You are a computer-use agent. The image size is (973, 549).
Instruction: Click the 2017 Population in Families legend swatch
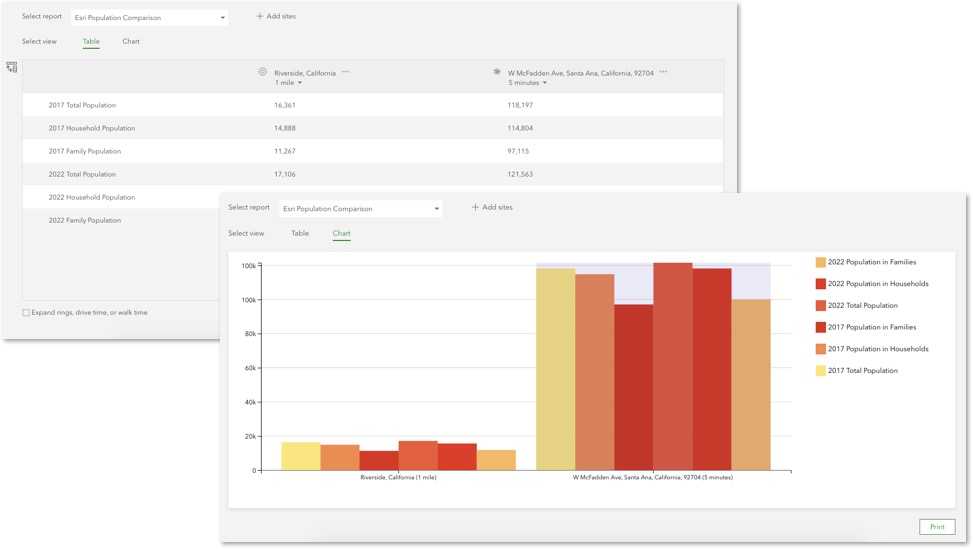[x=820, y=328]
